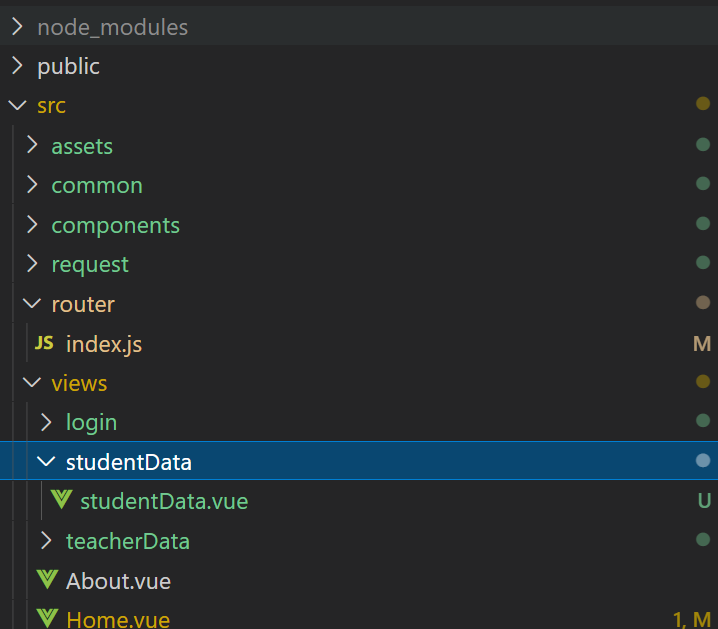Collapse the views folder
The height and width of the screenshot is (629, 718).
(32, 382)
